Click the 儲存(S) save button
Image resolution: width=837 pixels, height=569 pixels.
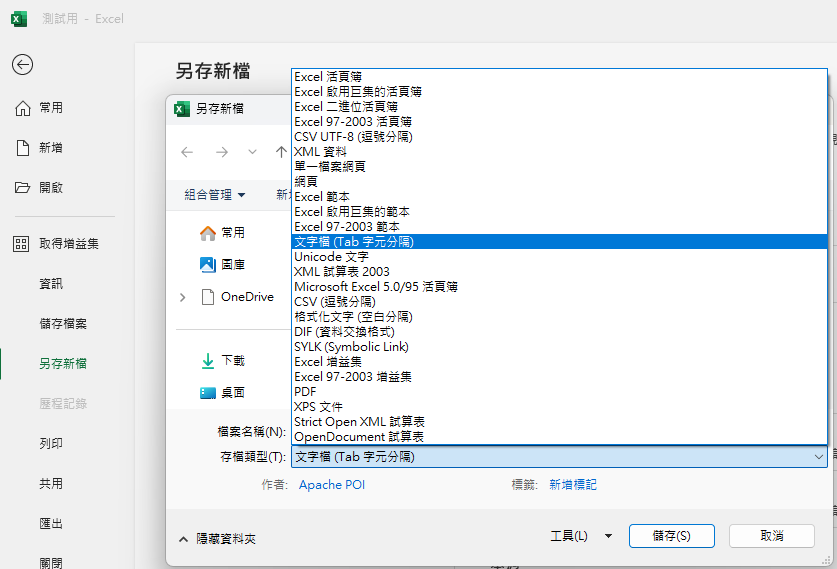pyautogui.click(x=672, y=536)
